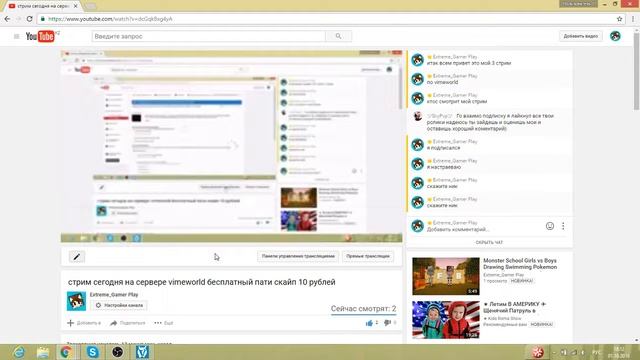
Task: Click chat message я подписался
Action: (x=443, y=148)
